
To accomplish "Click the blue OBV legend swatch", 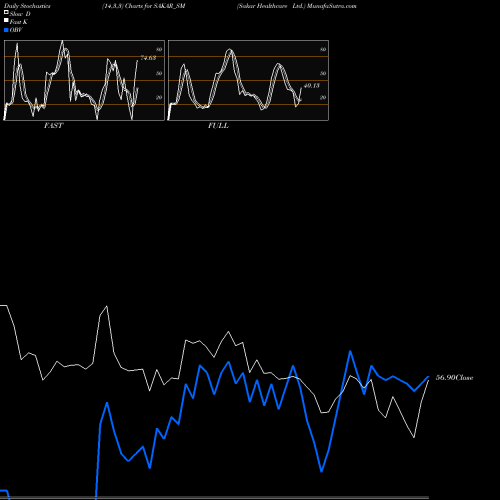I will [6, 30].
